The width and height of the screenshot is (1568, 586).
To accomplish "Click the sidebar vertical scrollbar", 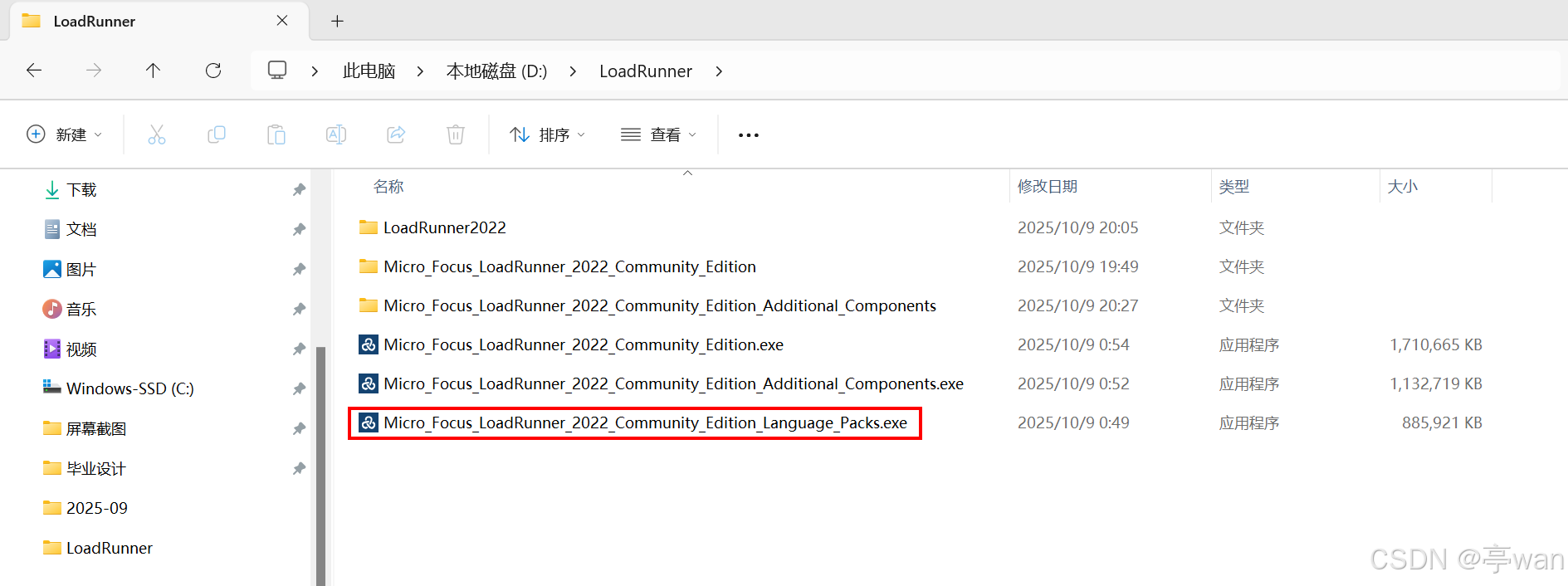I will point(320,465).
